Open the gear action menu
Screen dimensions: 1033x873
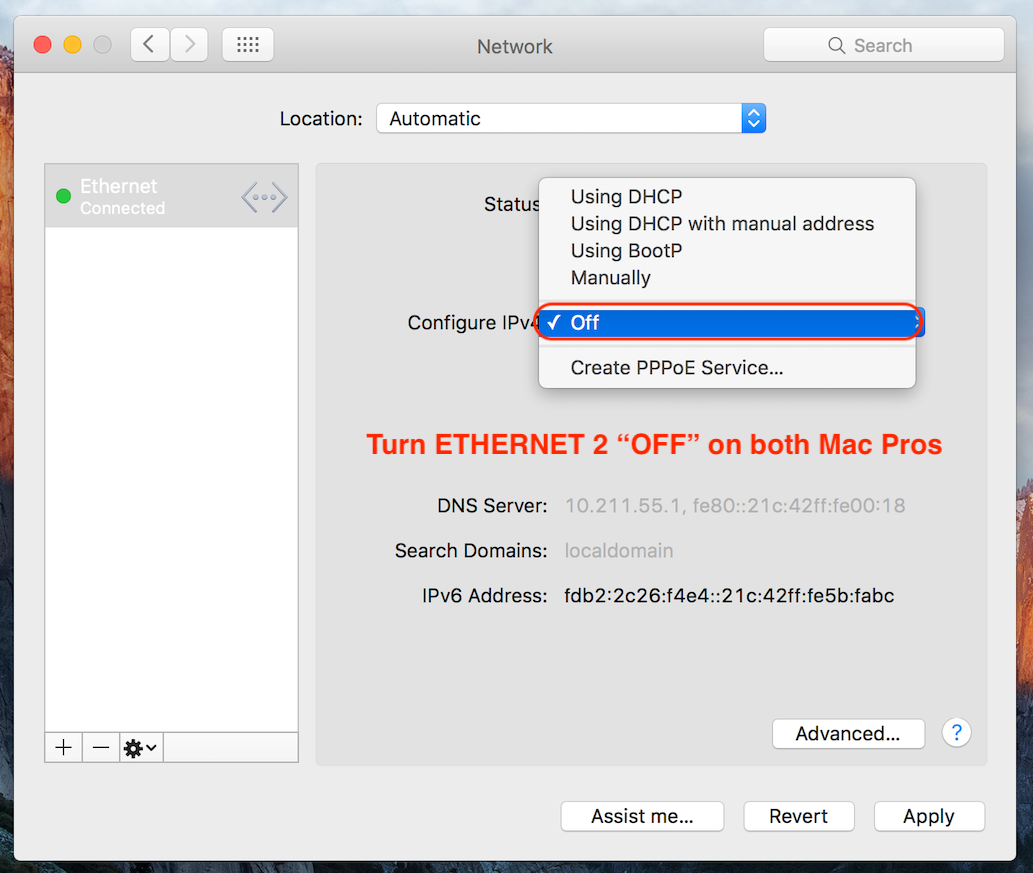141,748
